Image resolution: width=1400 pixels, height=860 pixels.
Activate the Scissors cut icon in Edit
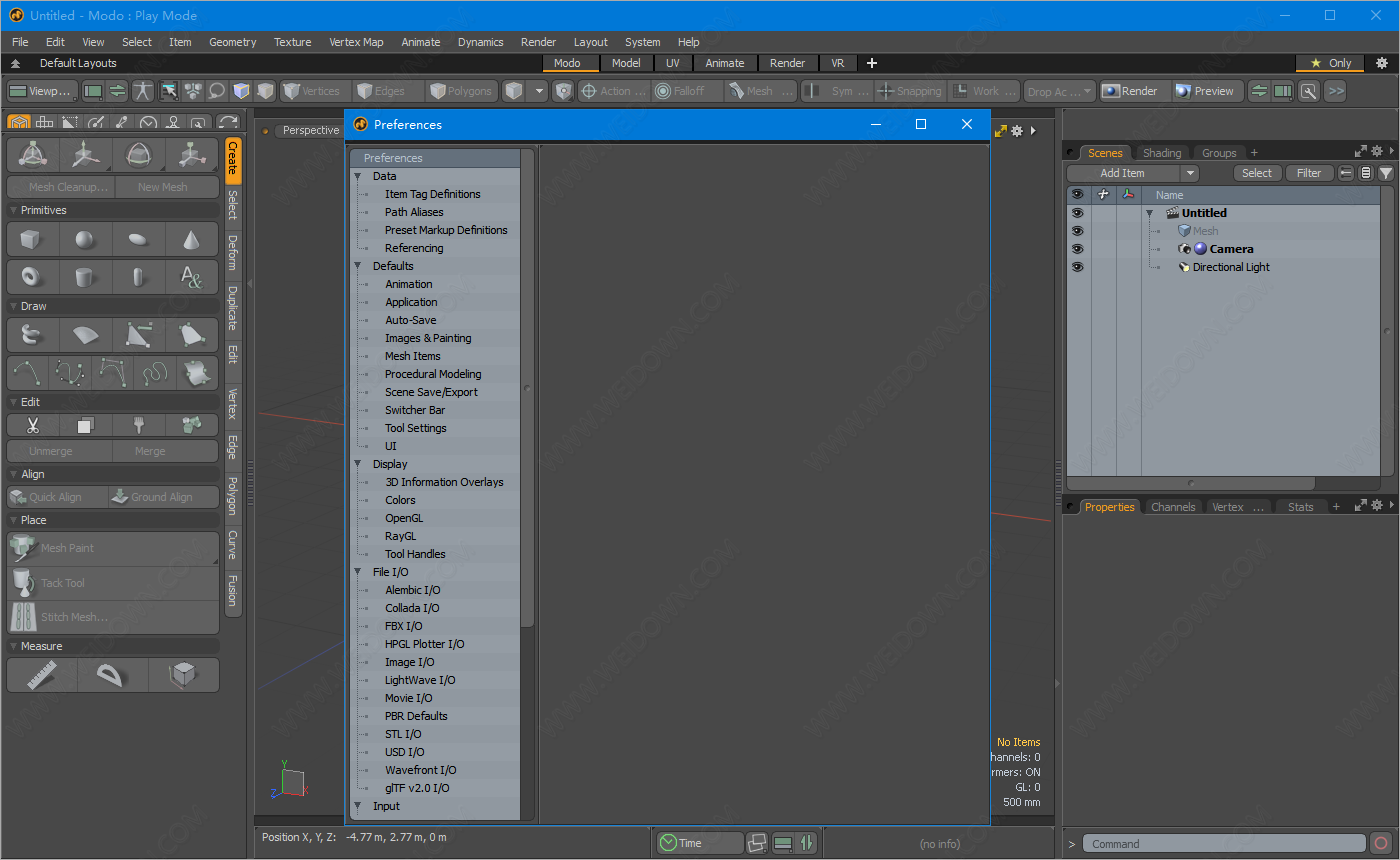tap(32, 425)
